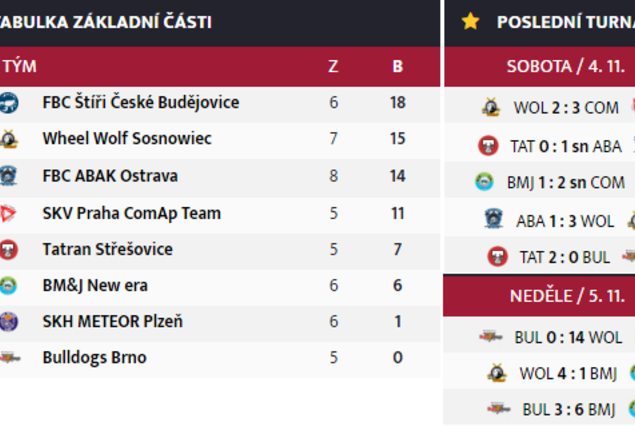635x426 pixels.
Task: Click the BM&J New era logo in standings table
Action: (x=8, y=285)
